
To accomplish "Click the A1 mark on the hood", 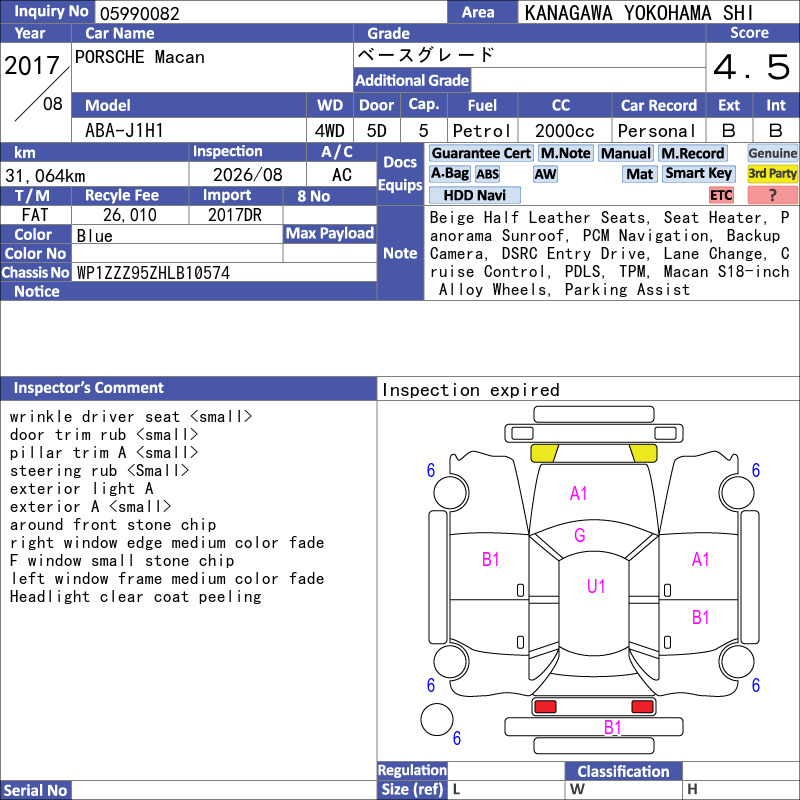I will coord(579,493).
